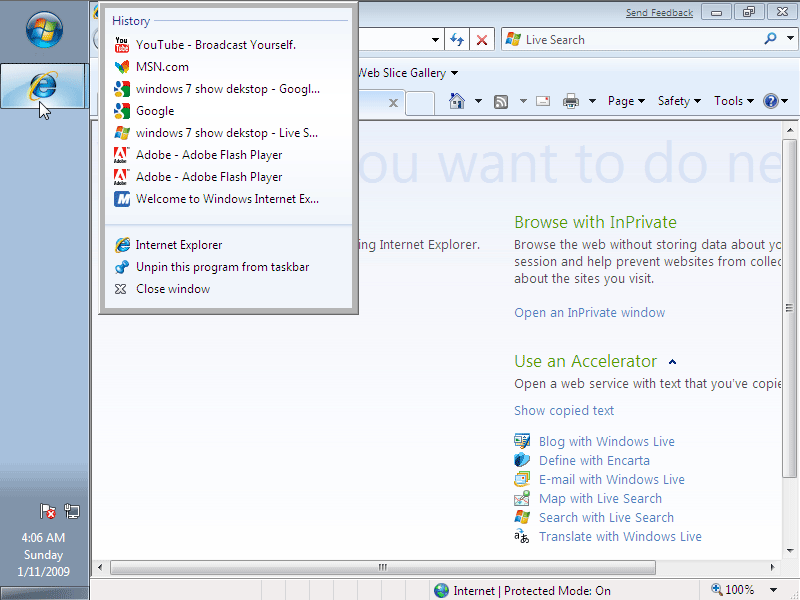Select Close window in the jump list
The width and height of the screenshot is (800, 600).
coord(173,289)
